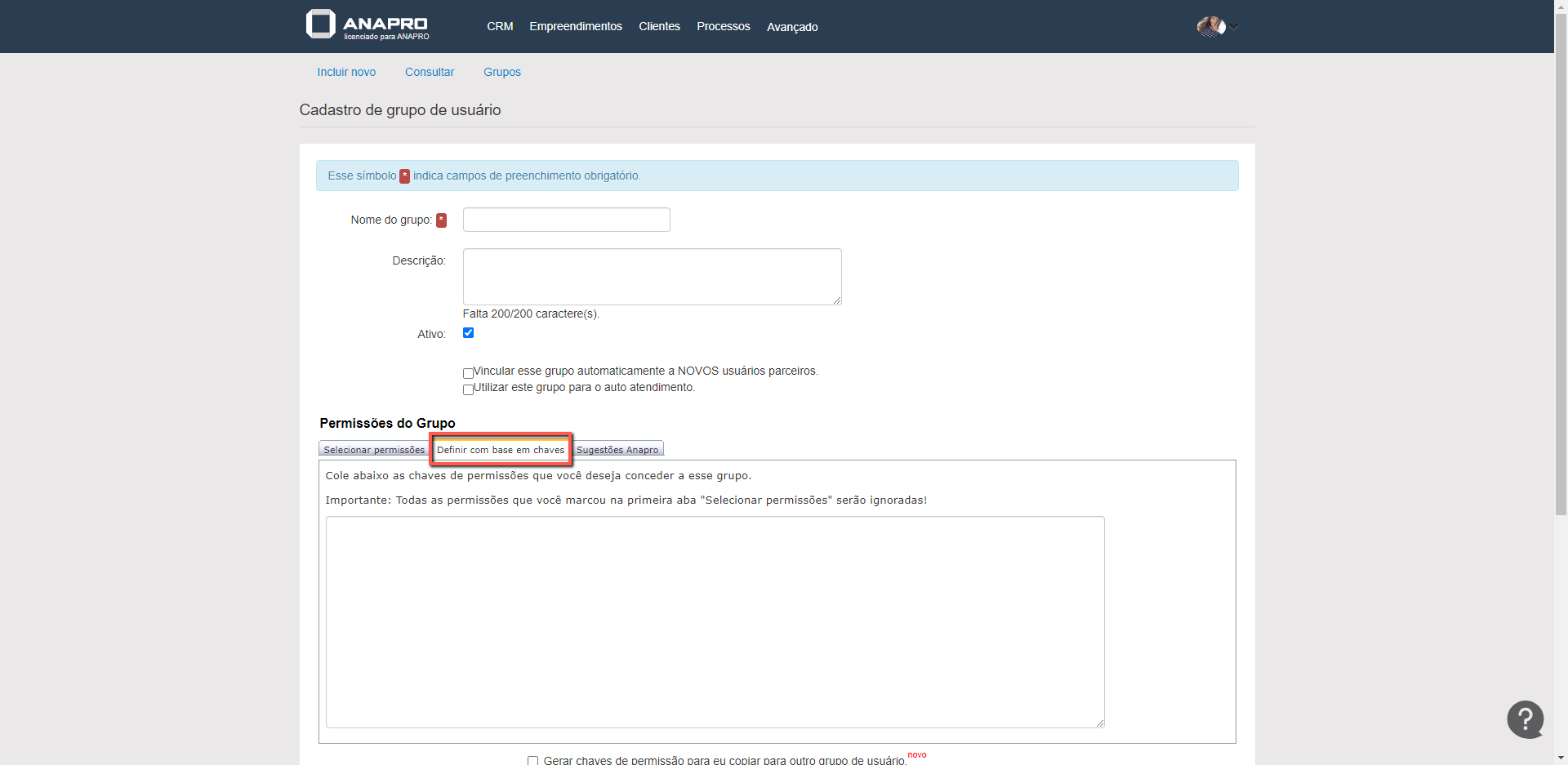Enable auto-link to NOVOS usuários parceiros
This screenshot has height=765, width=1568.
[468, 373]
